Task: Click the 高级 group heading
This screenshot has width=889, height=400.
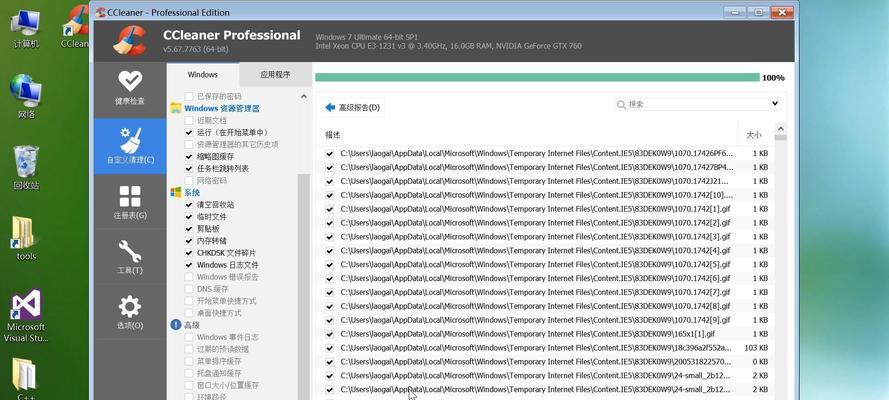Action: tap(192, 325)
